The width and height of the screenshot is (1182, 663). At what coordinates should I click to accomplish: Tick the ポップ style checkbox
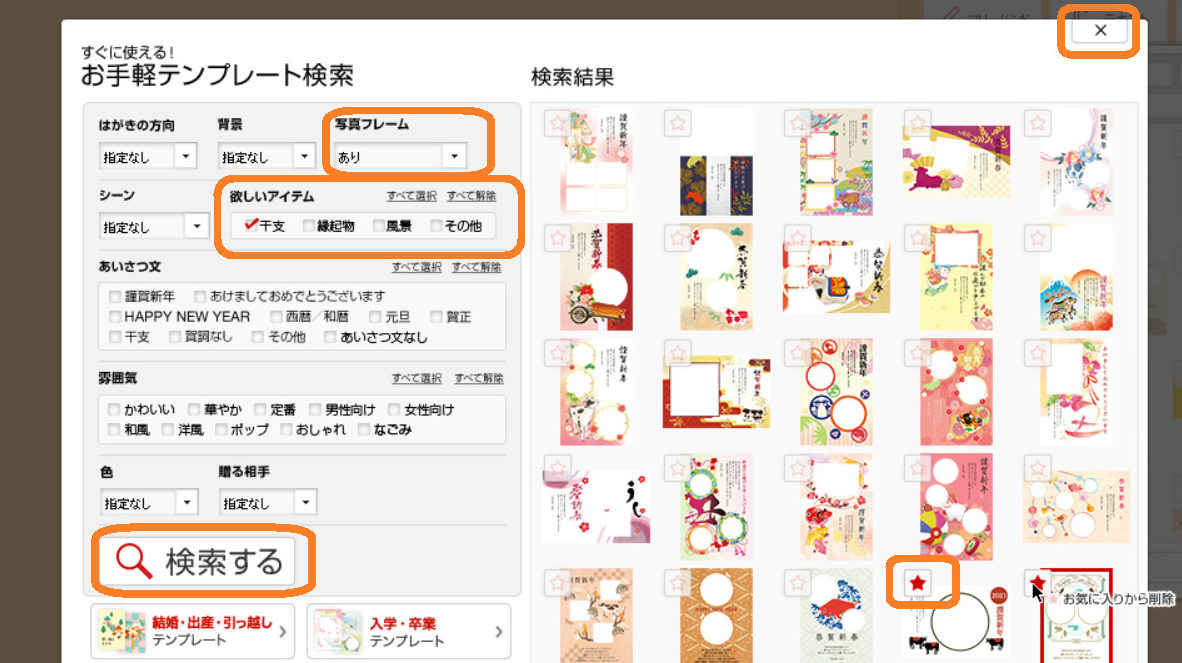pos(221,429)
